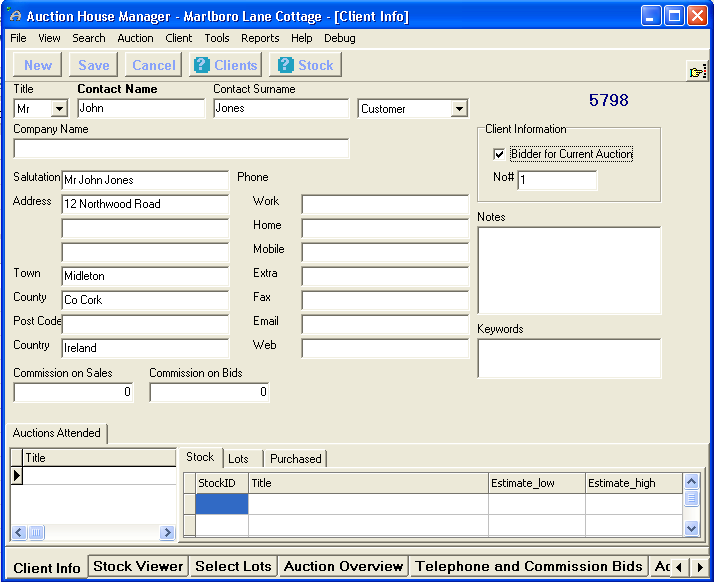Click the Town field containing Midleton
This screenshot has width=714, height=582.
(145, 276)
